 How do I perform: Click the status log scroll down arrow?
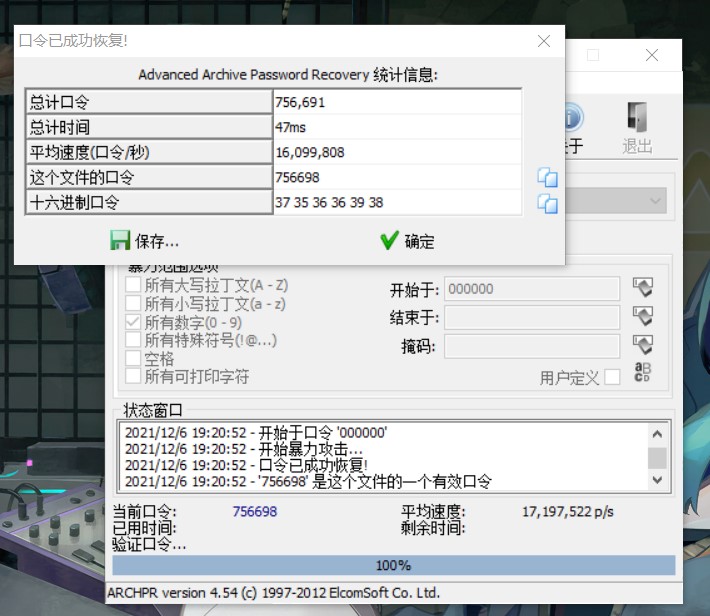(657, 480)
